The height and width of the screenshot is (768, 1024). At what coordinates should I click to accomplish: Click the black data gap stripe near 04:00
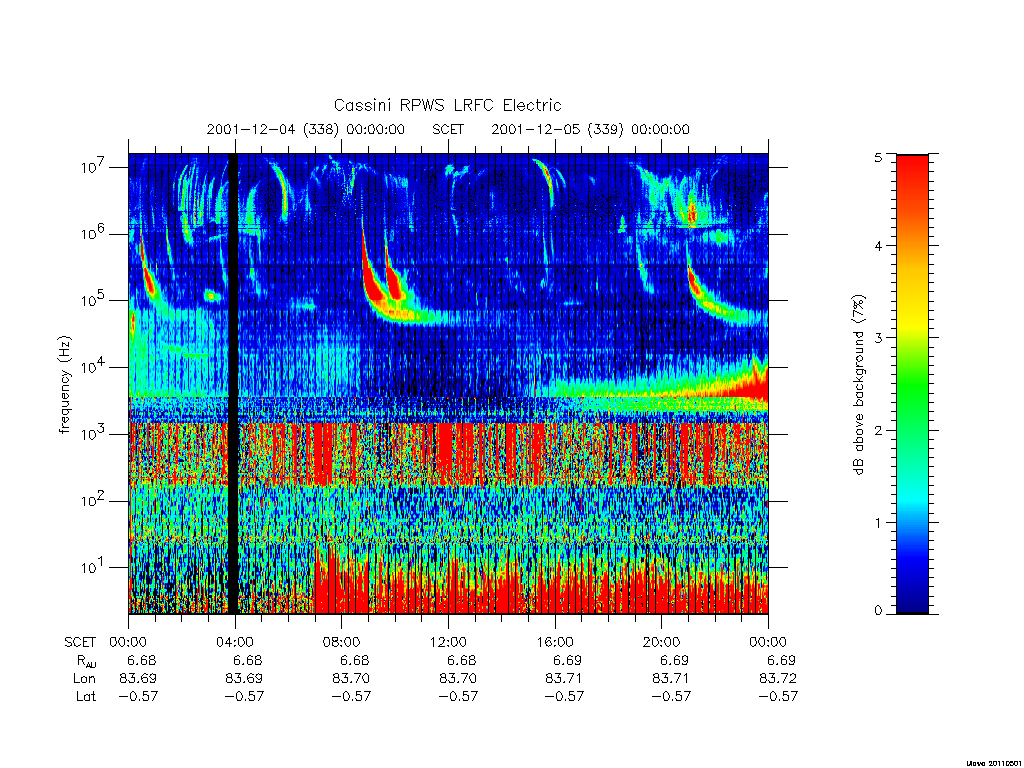point(233,384)
